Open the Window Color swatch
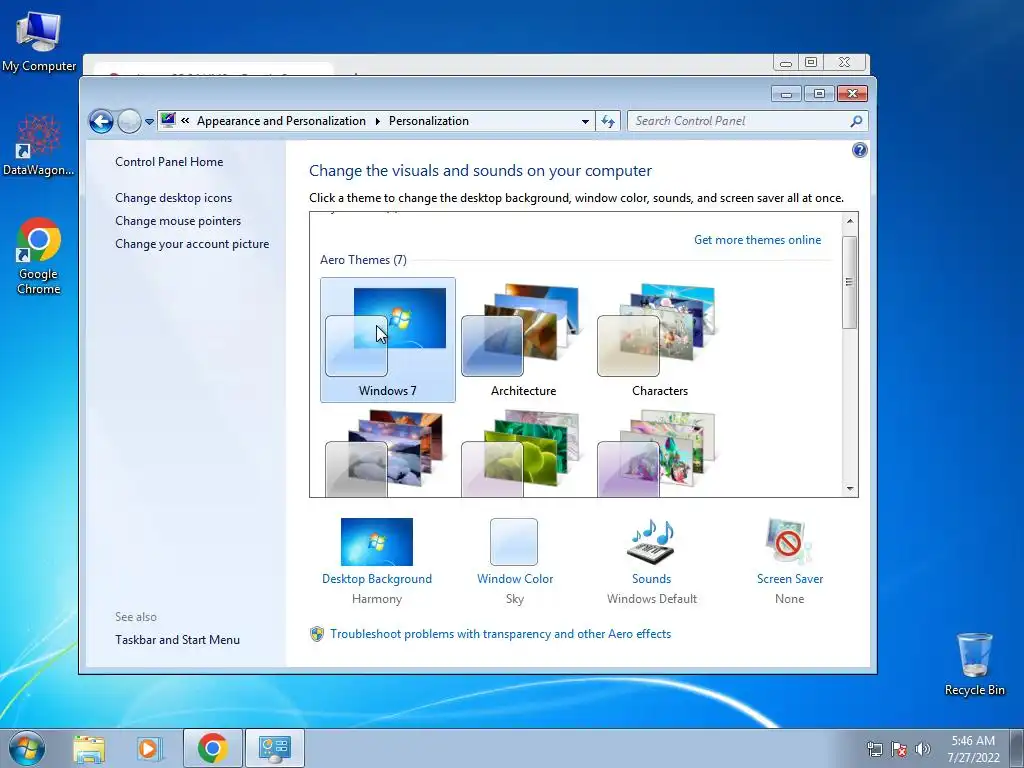 514,542
